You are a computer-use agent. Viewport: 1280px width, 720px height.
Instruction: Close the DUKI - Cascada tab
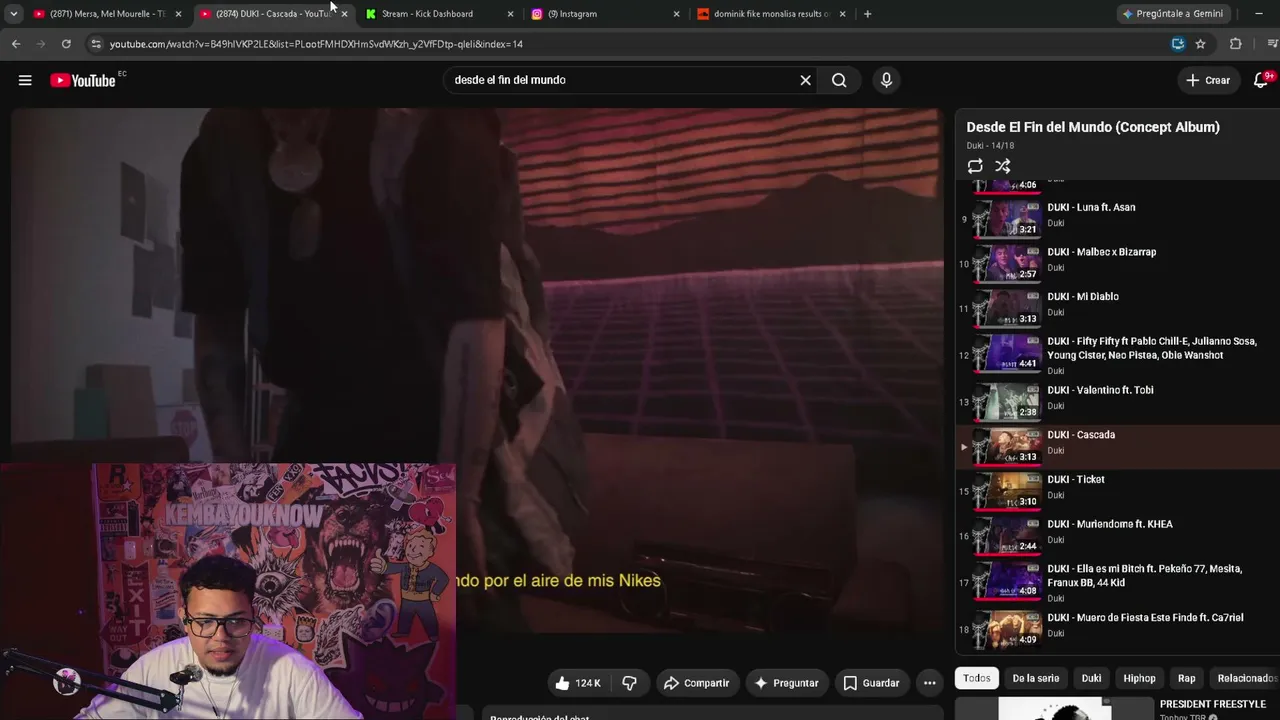[x=344, y=14]
